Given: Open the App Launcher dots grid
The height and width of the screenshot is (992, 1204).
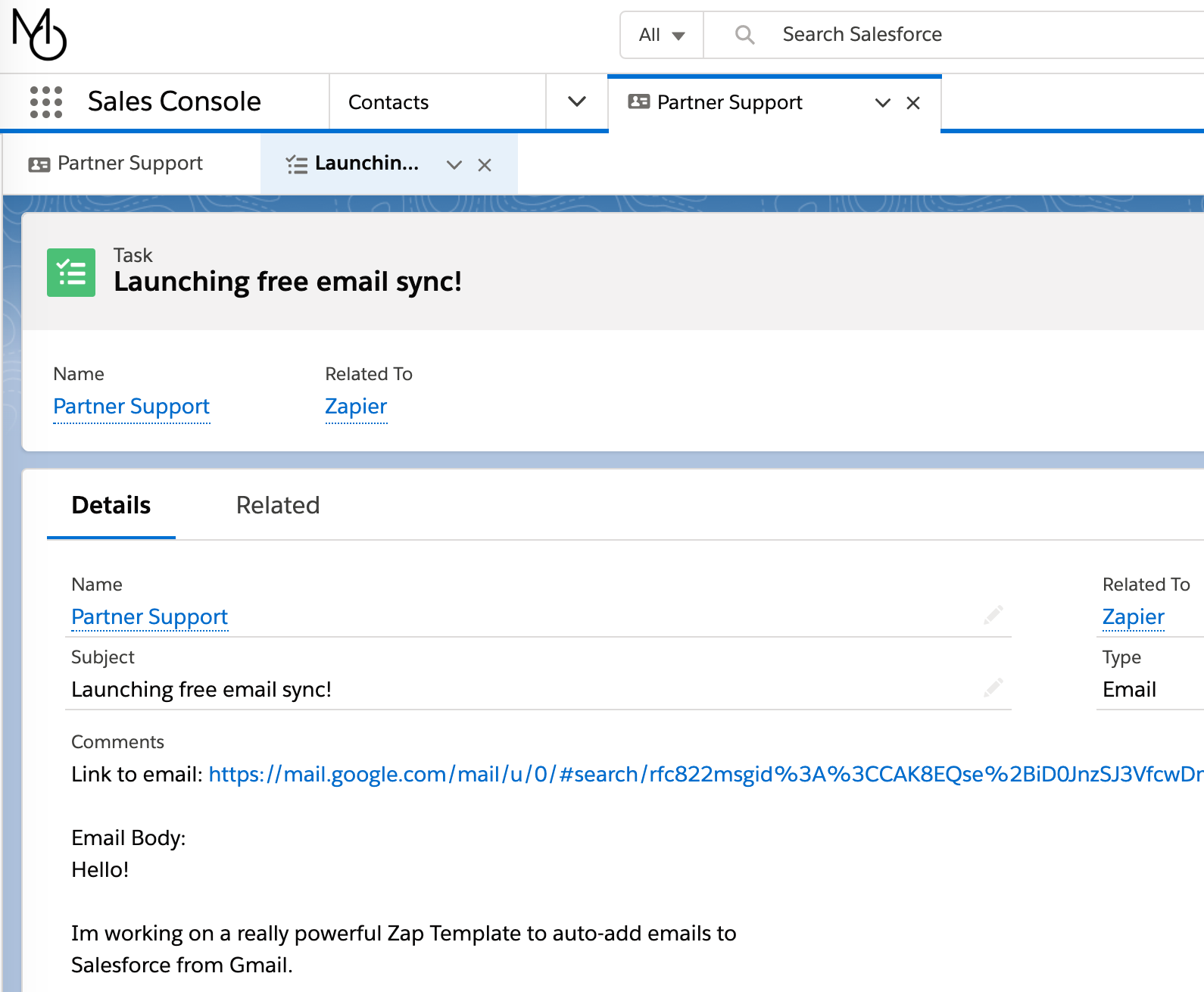Looking at the screenshot, I should coord(45,101).
